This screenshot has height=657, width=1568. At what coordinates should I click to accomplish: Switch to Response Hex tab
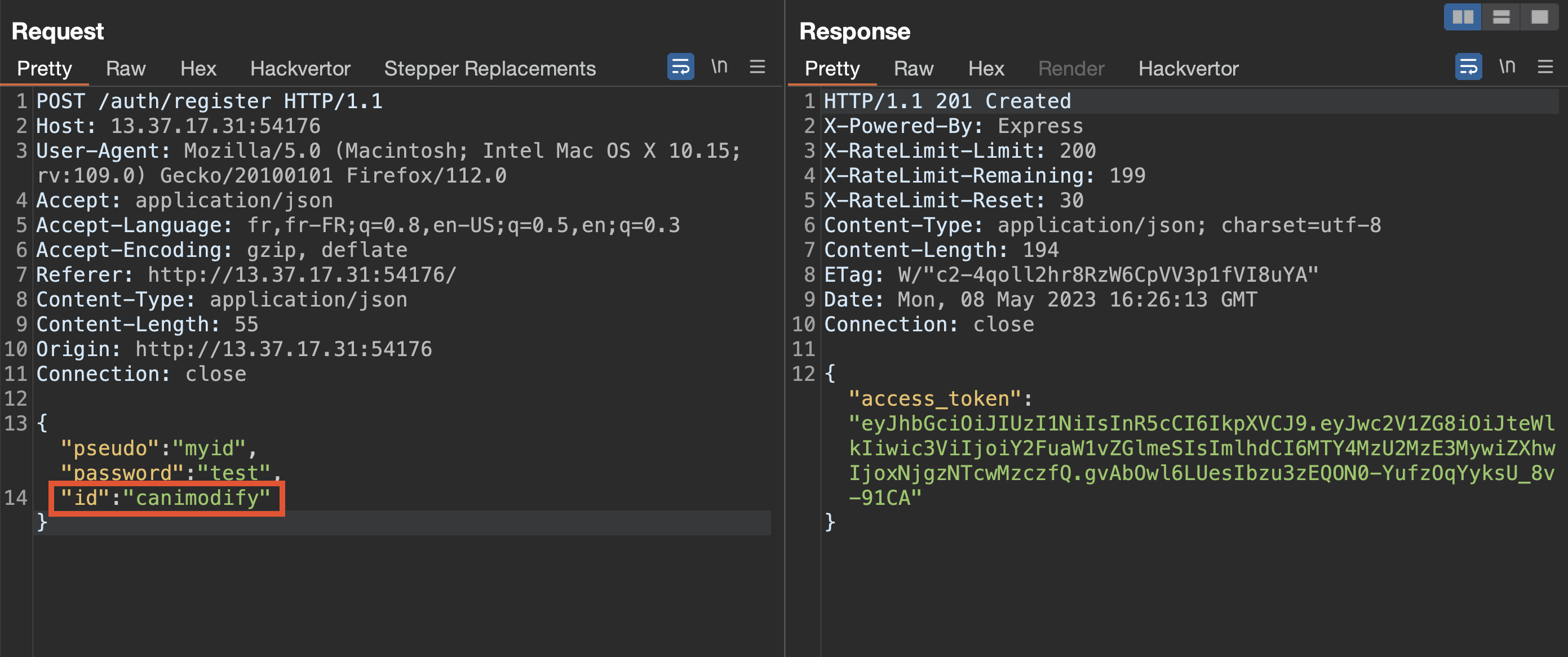986,69
